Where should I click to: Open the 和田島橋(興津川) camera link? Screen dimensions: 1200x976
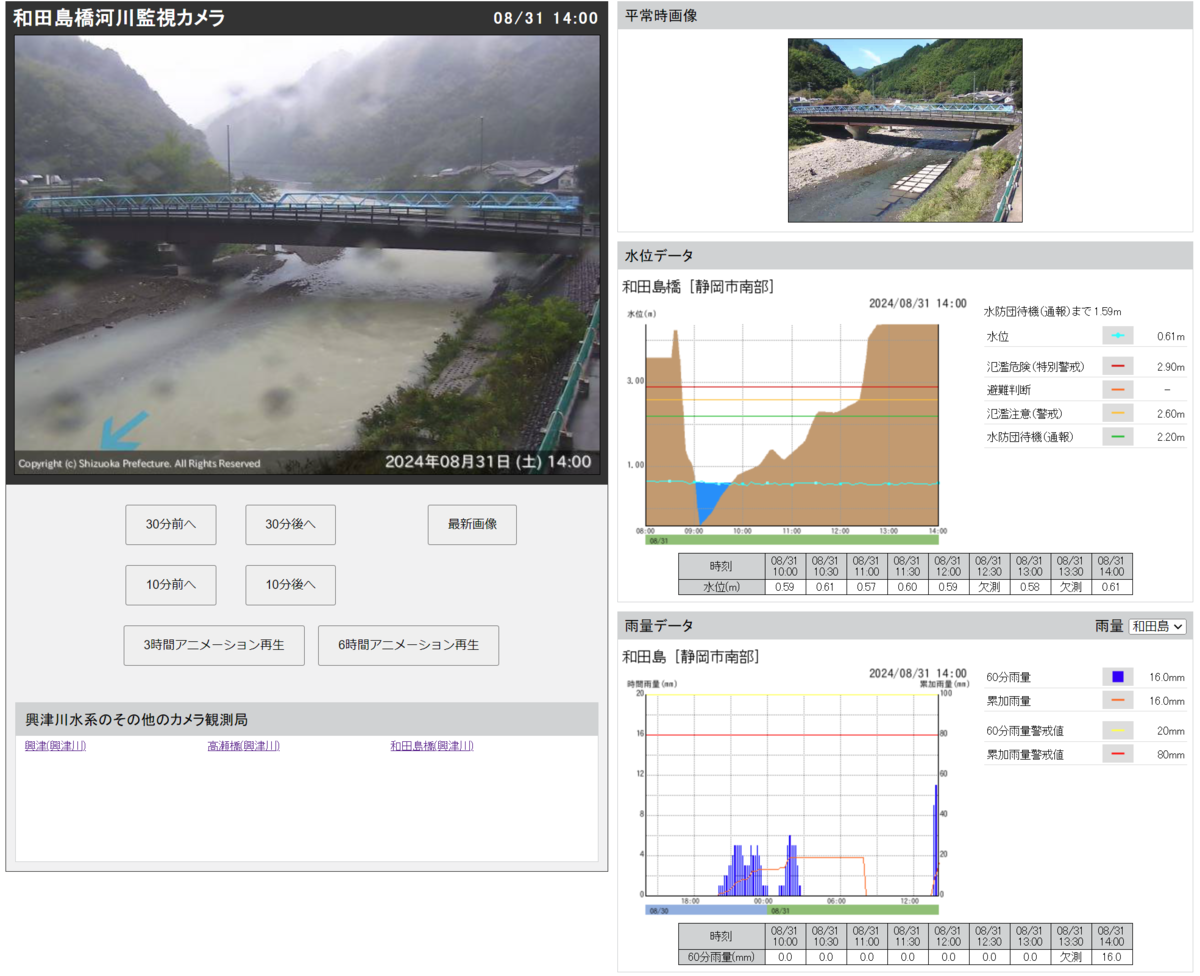(x=432, y=746)
